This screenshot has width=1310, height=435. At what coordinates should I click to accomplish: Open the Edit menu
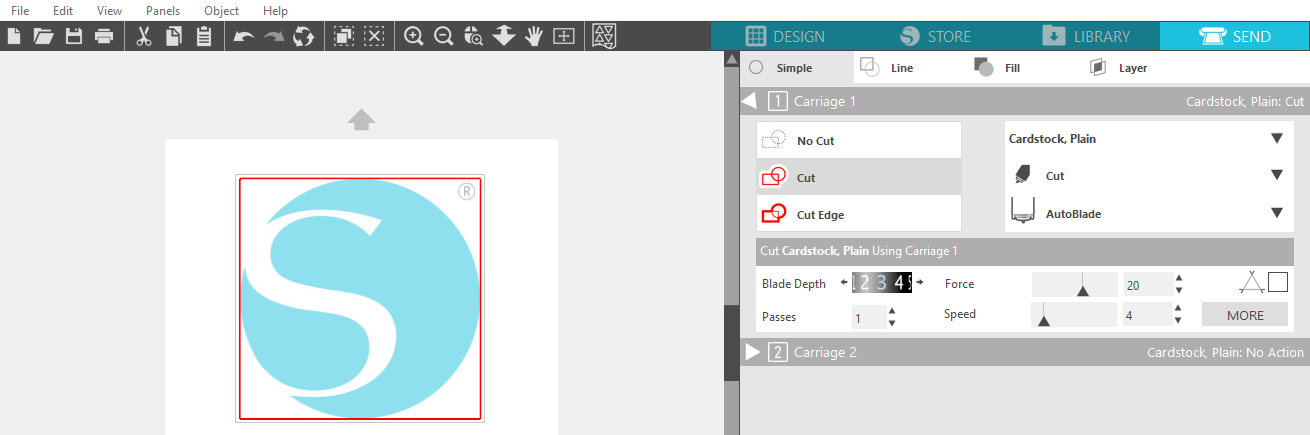[63, 11]
